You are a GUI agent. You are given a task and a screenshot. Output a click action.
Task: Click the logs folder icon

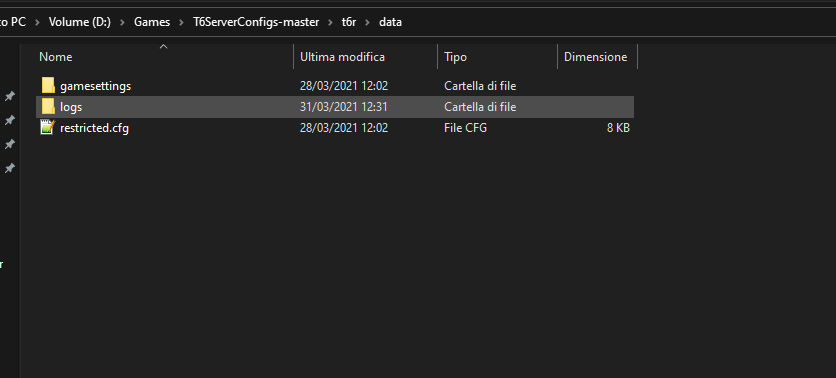tap(48, 107)
